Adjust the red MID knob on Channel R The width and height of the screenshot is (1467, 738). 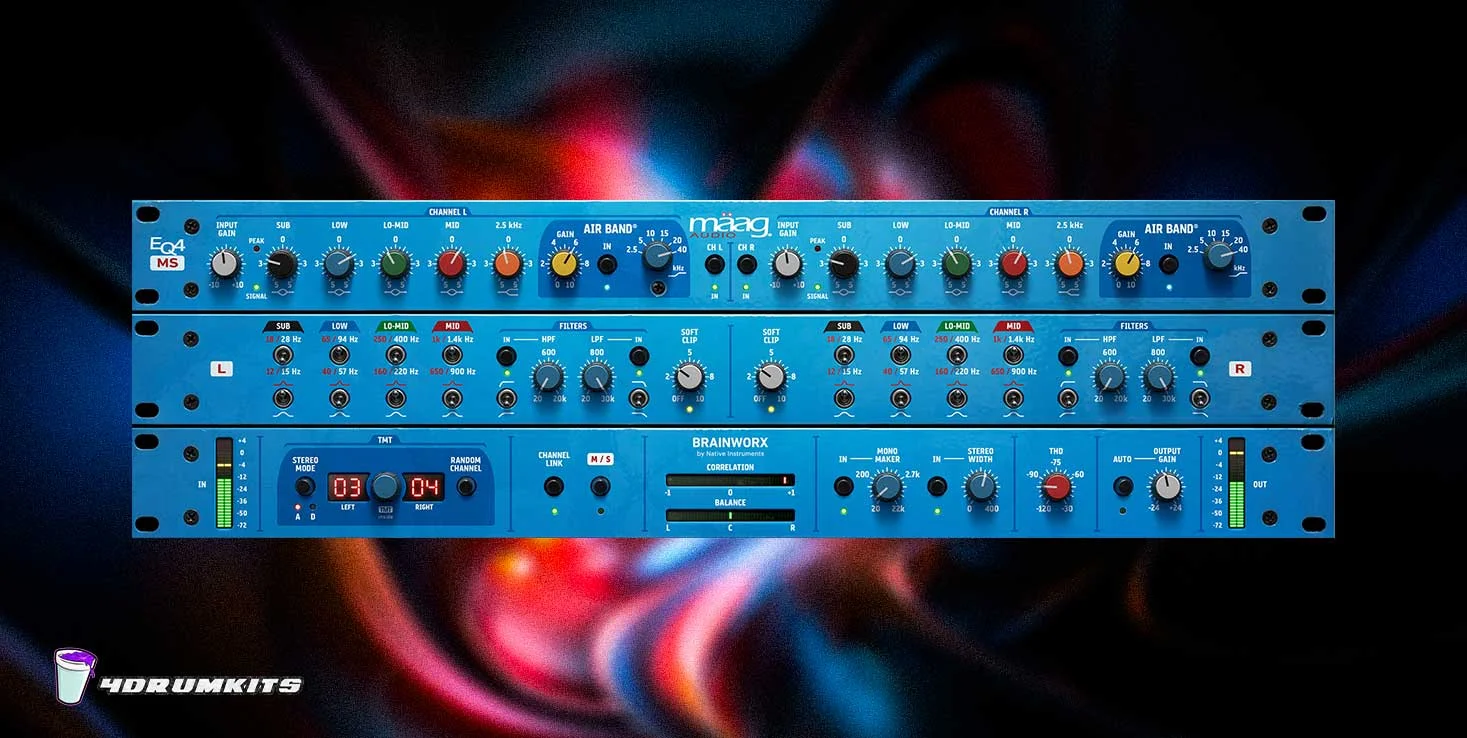pyautogui.click(x=1013, y=264)
